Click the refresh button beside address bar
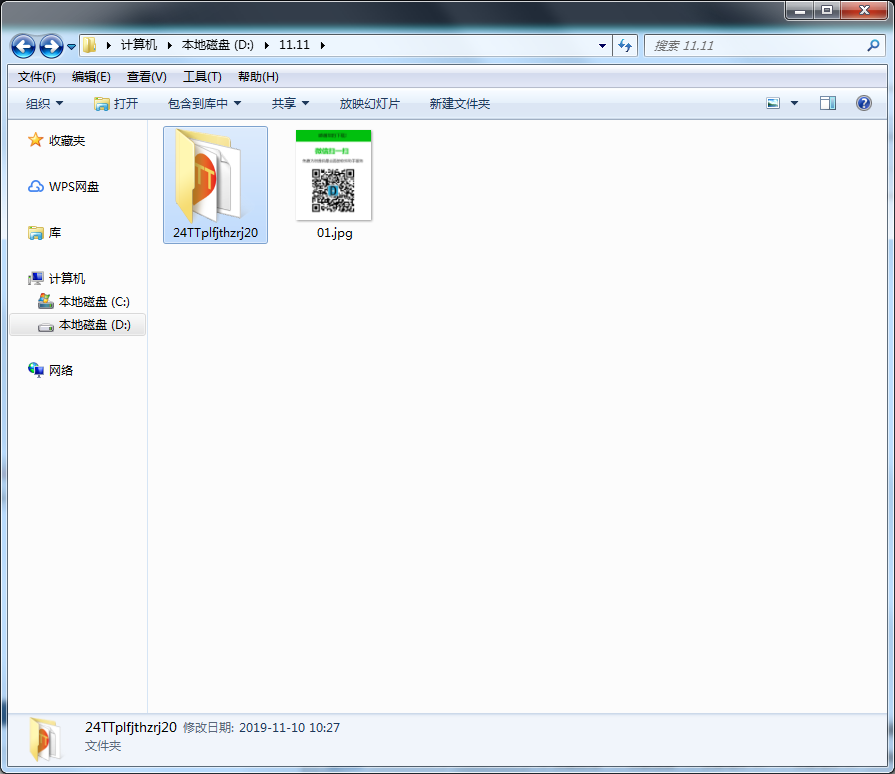 pyautogui.click(x=625, y=45)
